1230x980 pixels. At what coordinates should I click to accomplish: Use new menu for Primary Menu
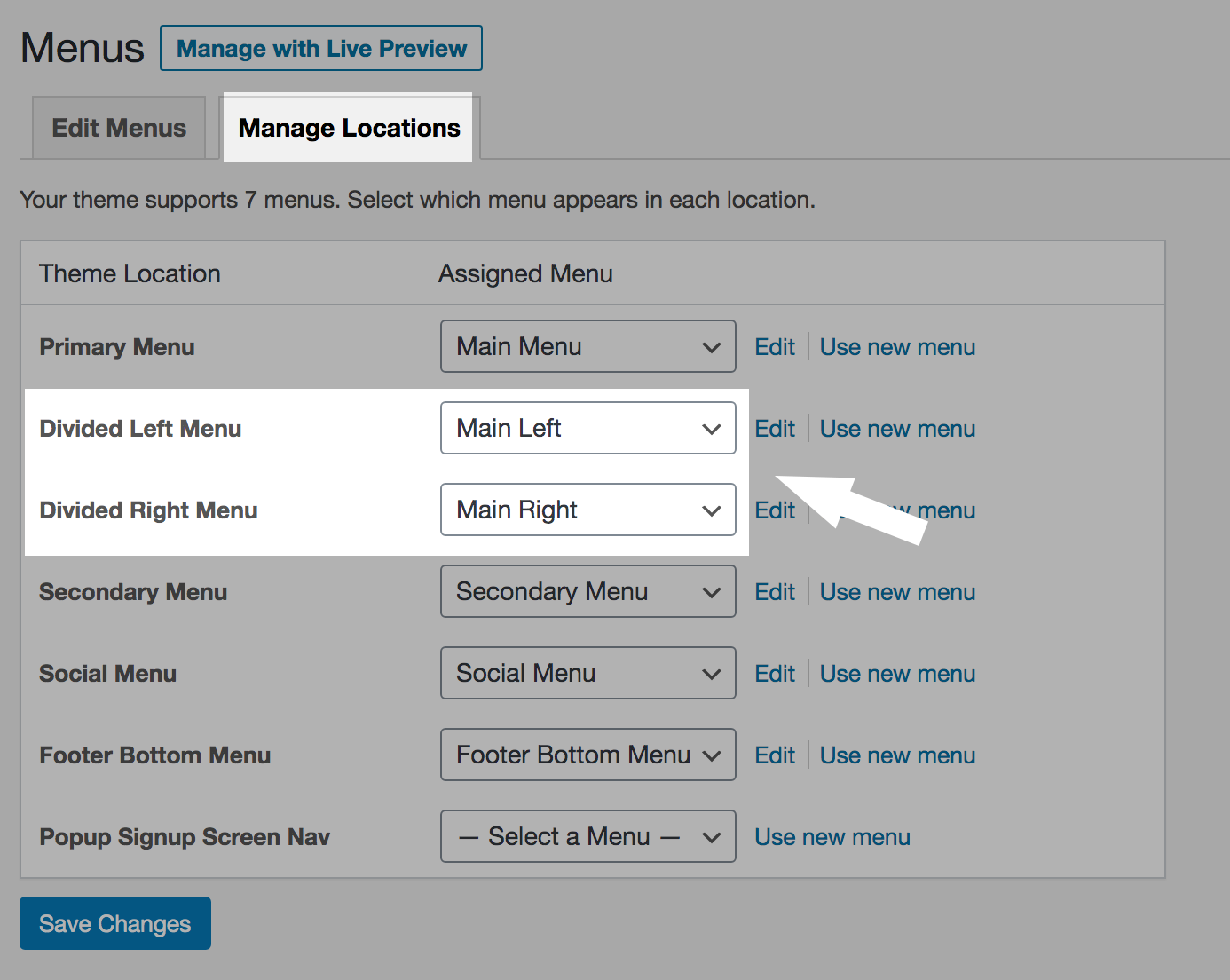click(897, 346)
